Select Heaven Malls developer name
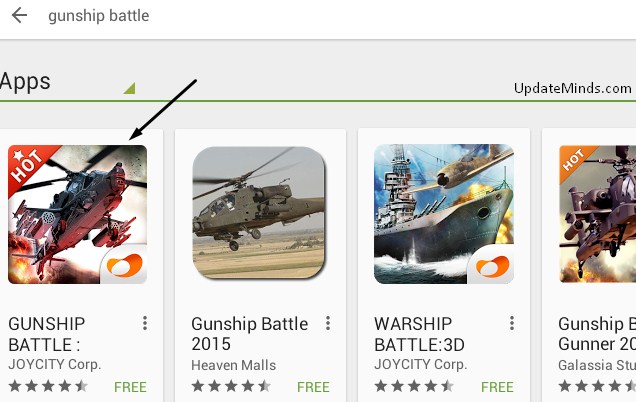Image resolution: width=636 pixels, height=402 pixels. coord(234,365)
